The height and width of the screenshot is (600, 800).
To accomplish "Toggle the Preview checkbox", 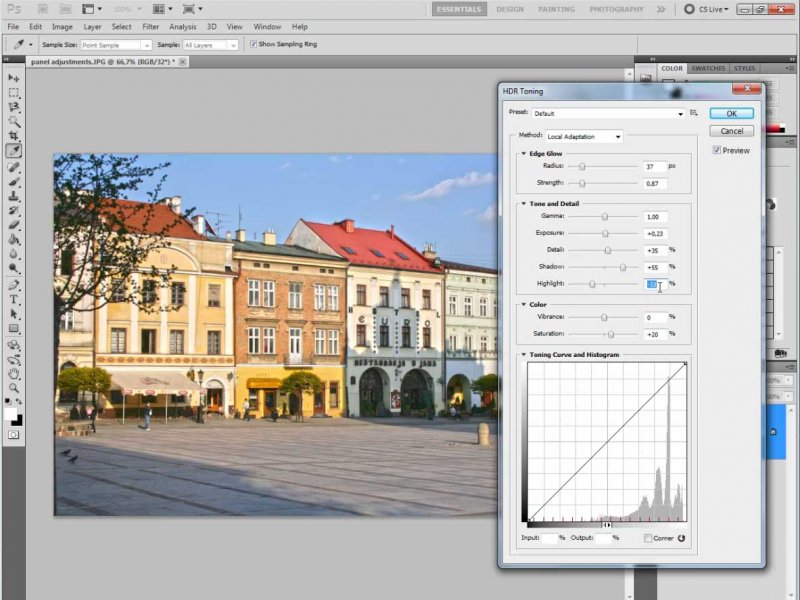I will tap(717, 150).
